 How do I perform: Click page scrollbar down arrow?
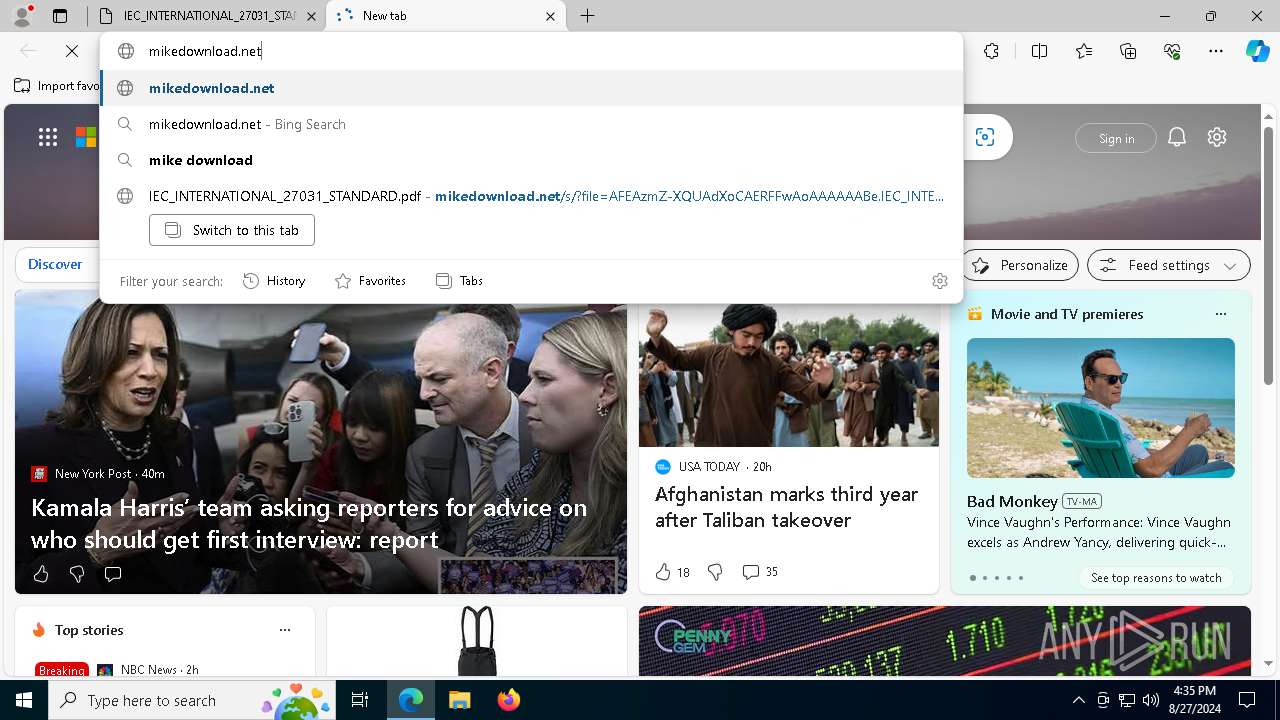click(x=1269, y=663)
